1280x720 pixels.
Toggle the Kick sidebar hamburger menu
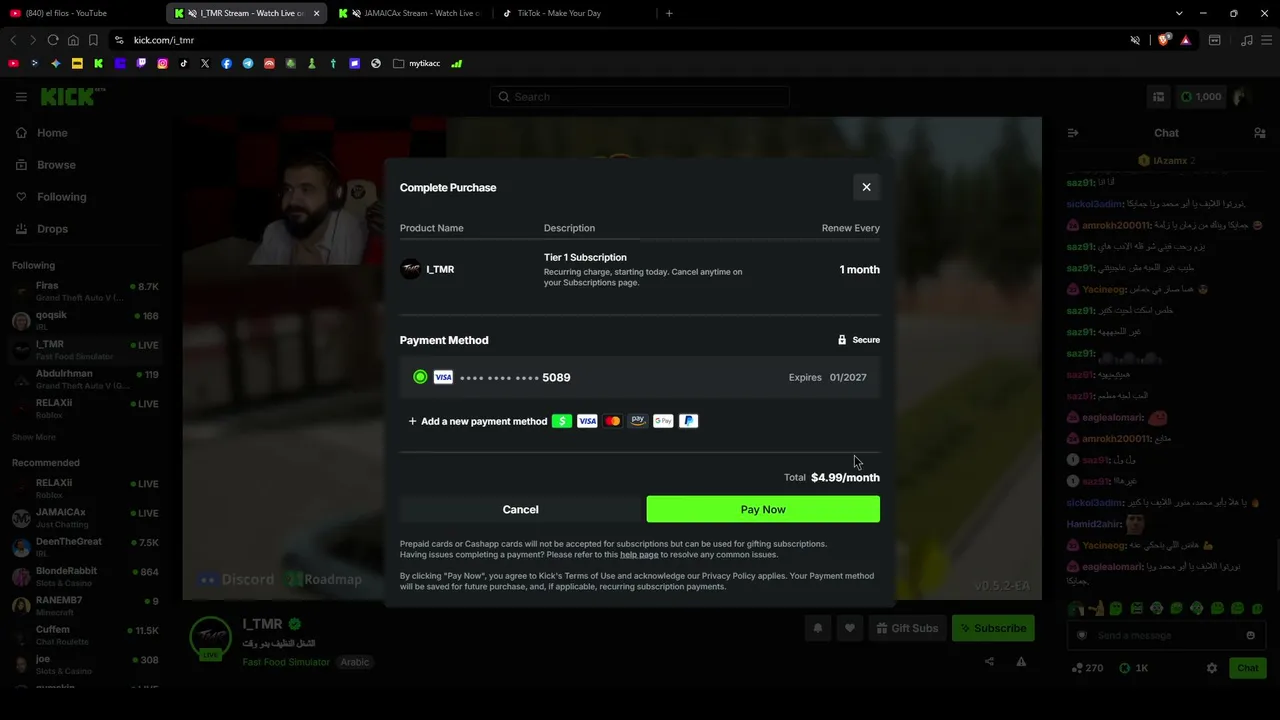point(21,97)
